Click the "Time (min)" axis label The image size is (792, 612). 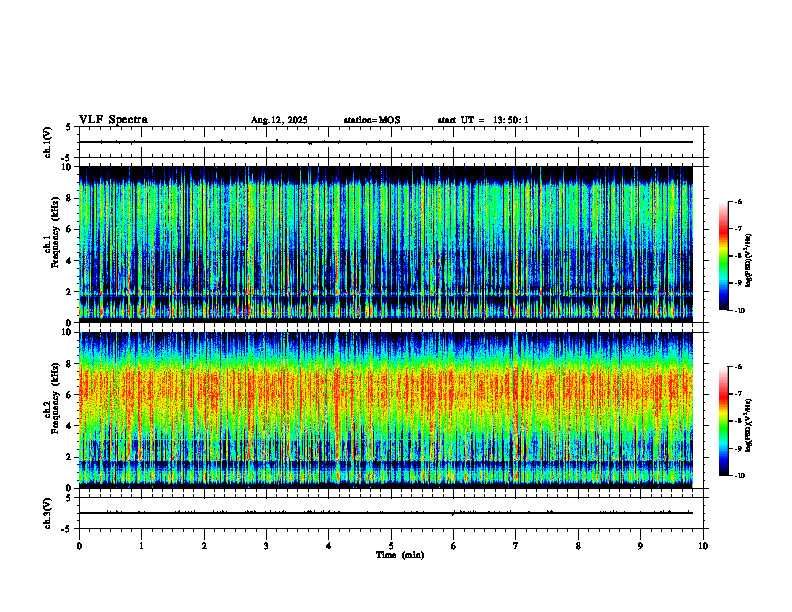click(x=400, y=555)
